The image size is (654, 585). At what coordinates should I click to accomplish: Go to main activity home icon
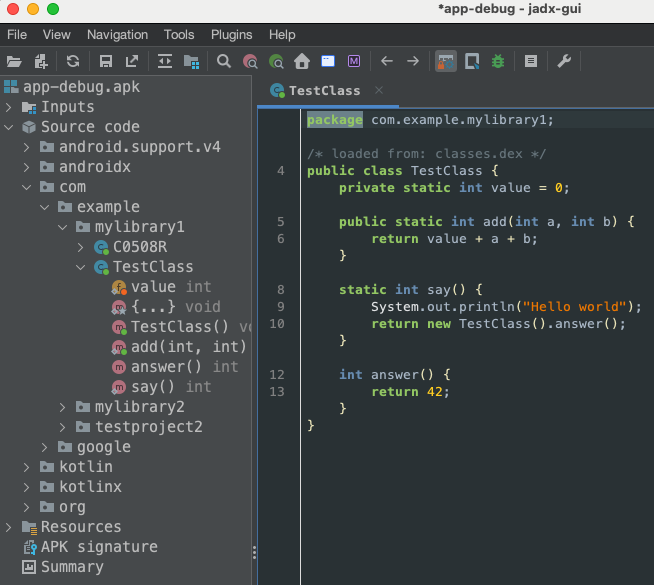click(302, 62)
